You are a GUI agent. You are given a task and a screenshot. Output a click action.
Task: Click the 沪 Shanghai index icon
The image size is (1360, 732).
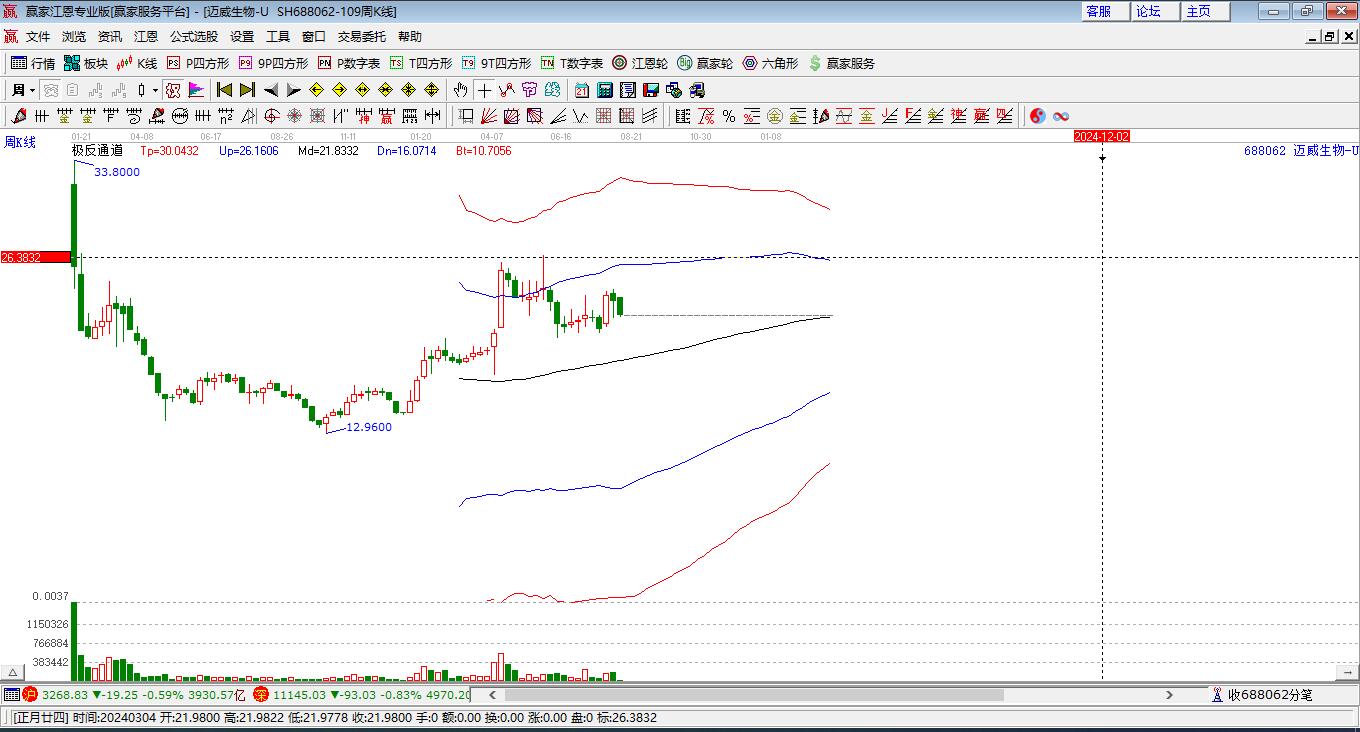[x=30, y=695]
